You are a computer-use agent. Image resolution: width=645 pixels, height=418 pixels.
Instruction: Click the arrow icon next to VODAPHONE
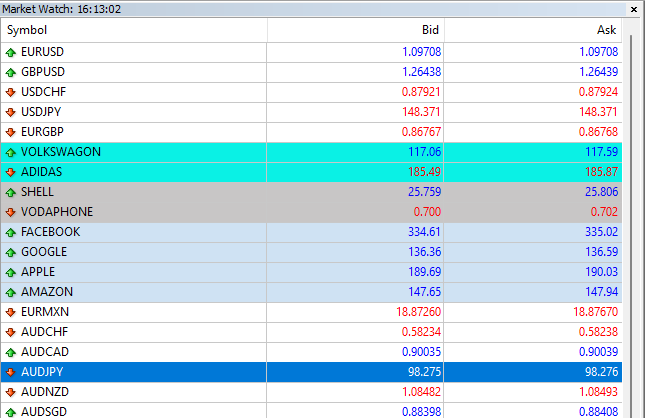(11, 212)
